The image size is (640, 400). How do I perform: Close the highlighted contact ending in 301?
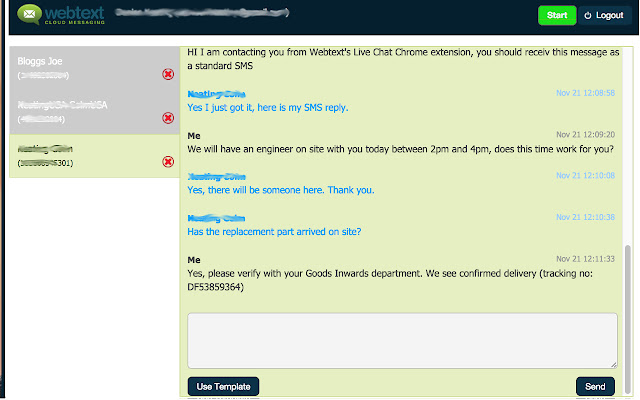pos(168,162)
